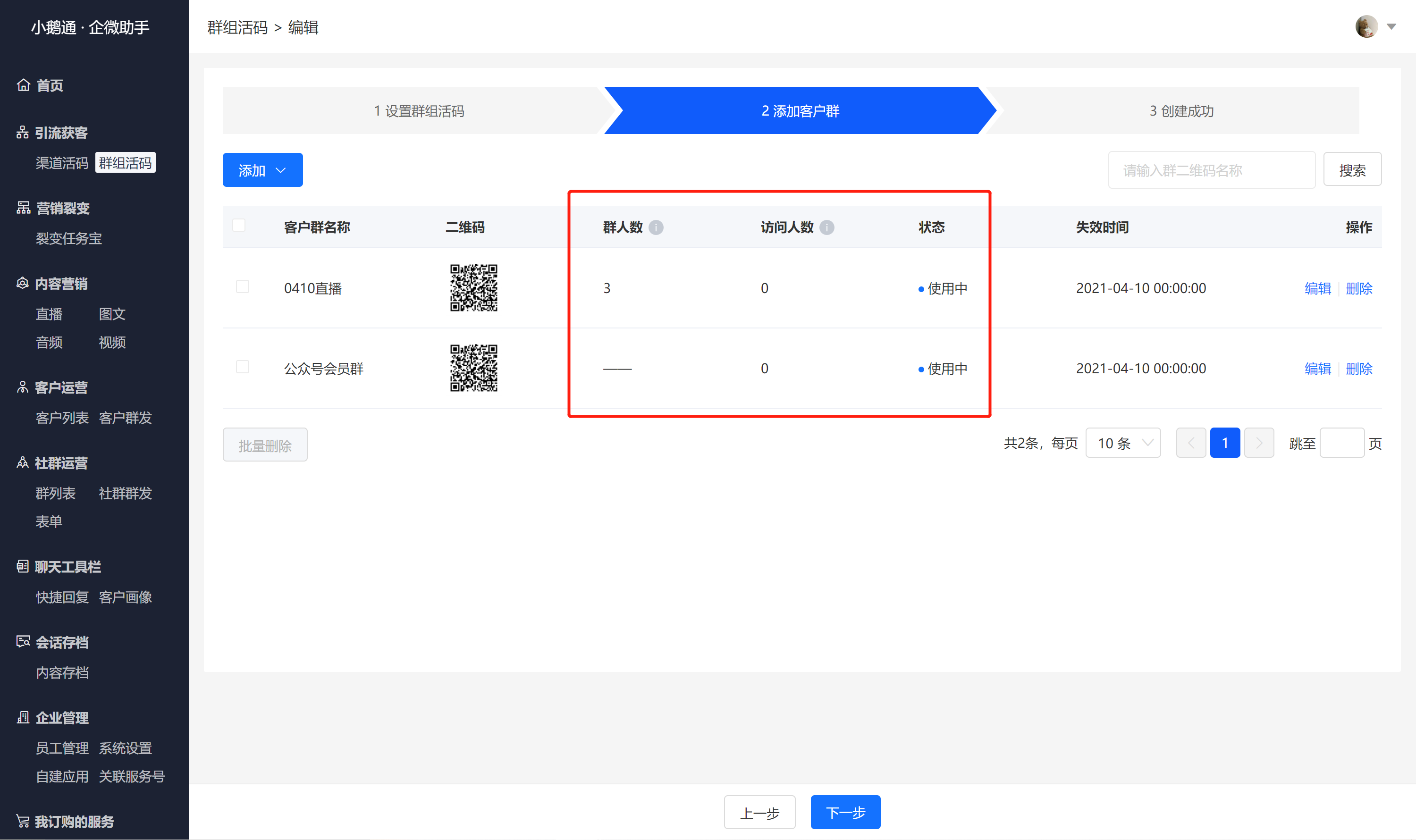
Task: Click the 内容营销 section icon
Action: tap(23, 283)
